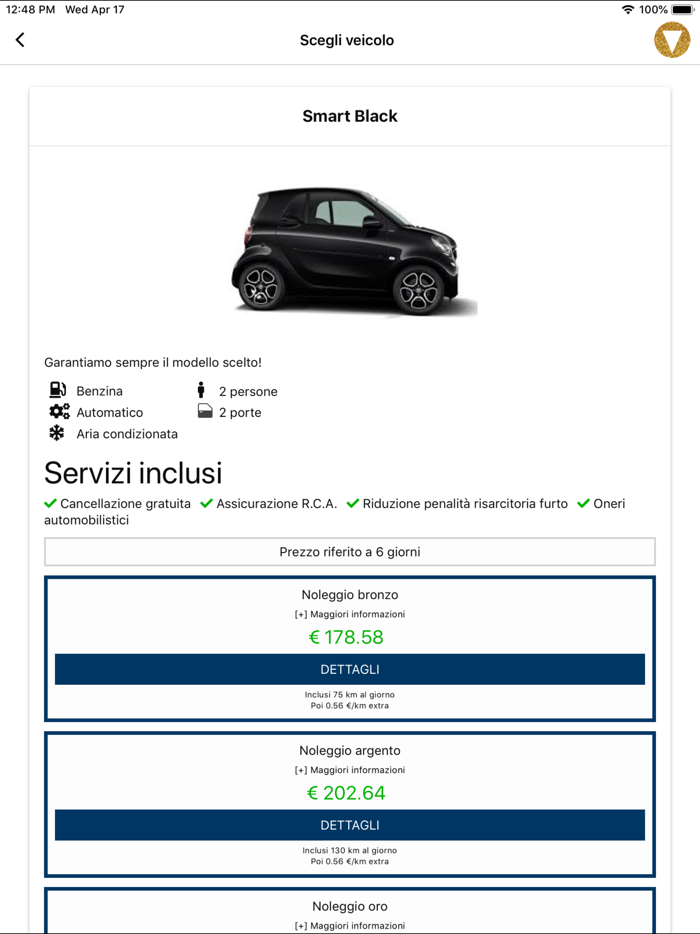Click the Wi-Fi icon in the status bar
700x934 pixels.
pos(630,9)
